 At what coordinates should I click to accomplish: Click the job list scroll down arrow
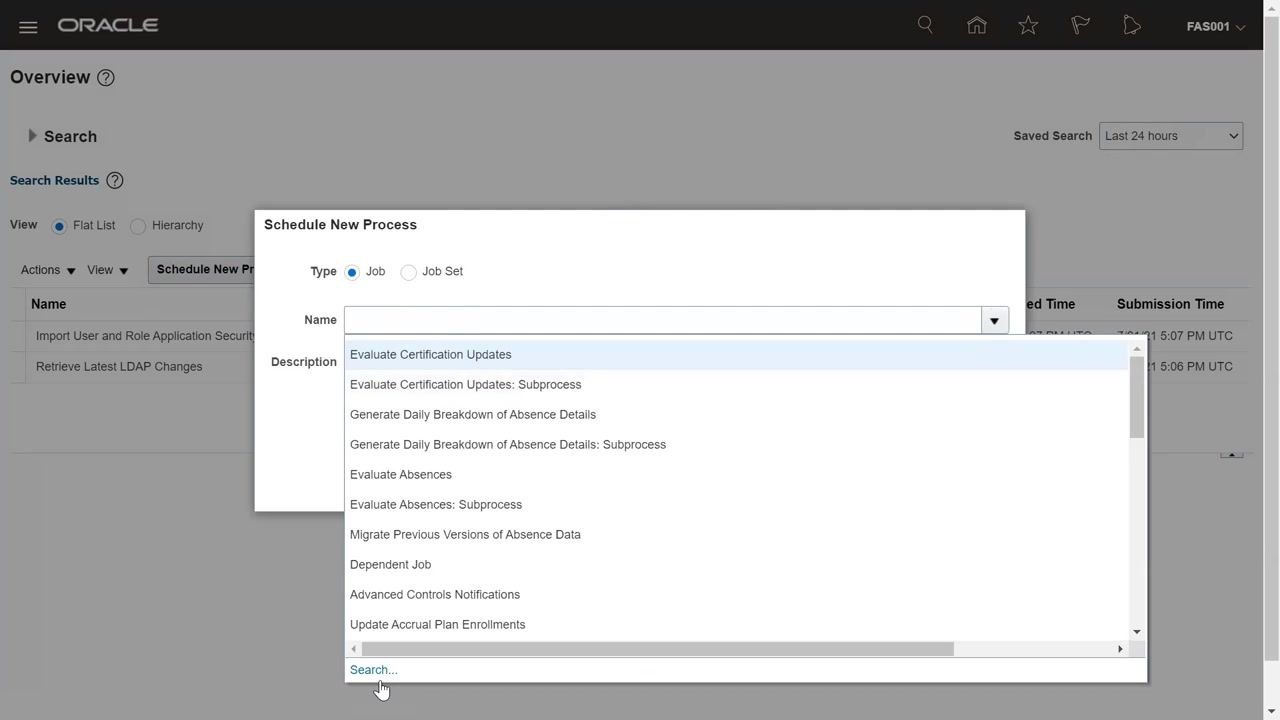tap(1137, 632)
